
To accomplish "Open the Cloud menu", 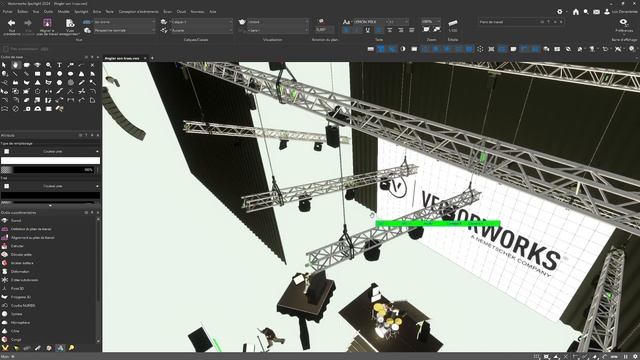I will coord(181,12).
